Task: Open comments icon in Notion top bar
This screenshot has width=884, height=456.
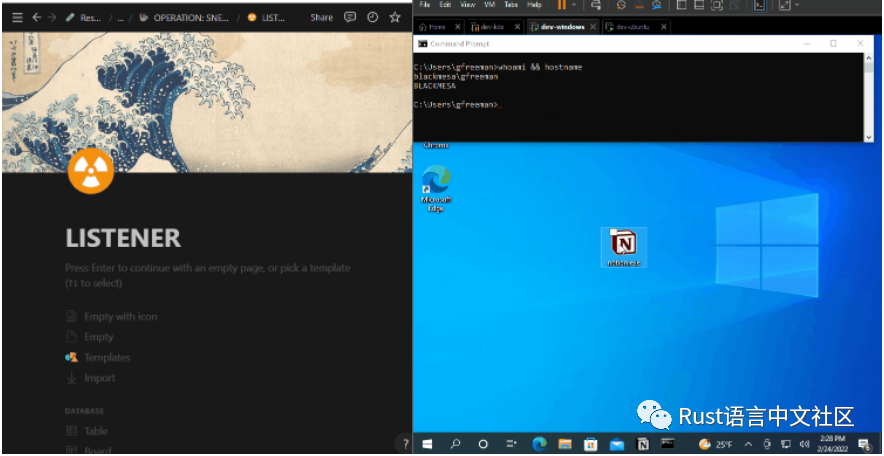Action: 350,17
